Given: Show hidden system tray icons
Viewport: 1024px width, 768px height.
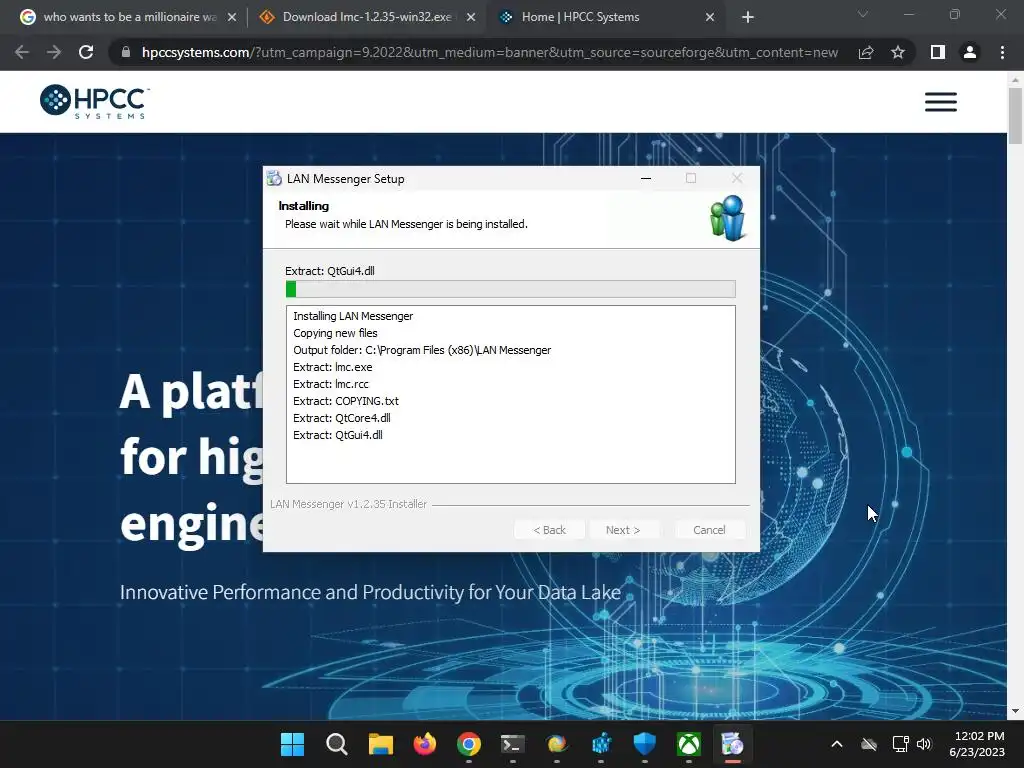Looking at the screenshot, I should pyautogui.click(x=837, y=744).
